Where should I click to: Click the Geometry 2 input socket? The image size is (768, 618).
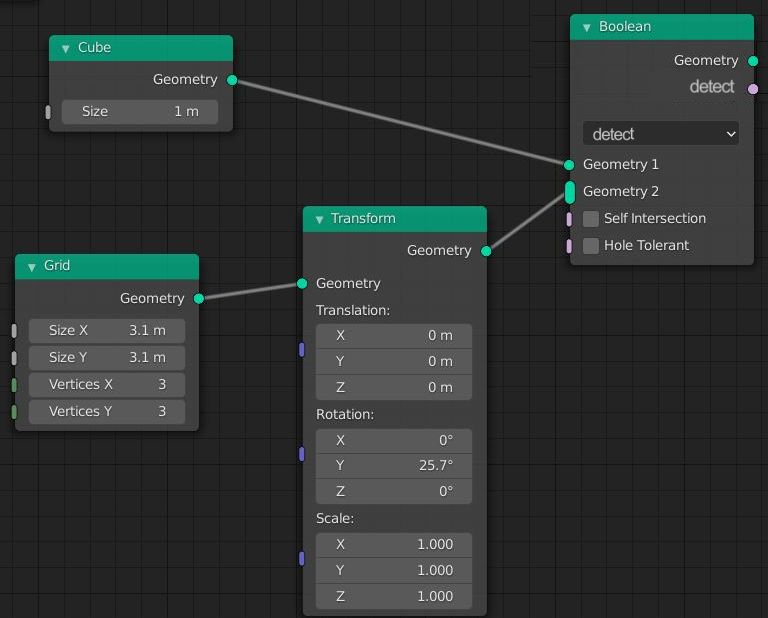570,192
